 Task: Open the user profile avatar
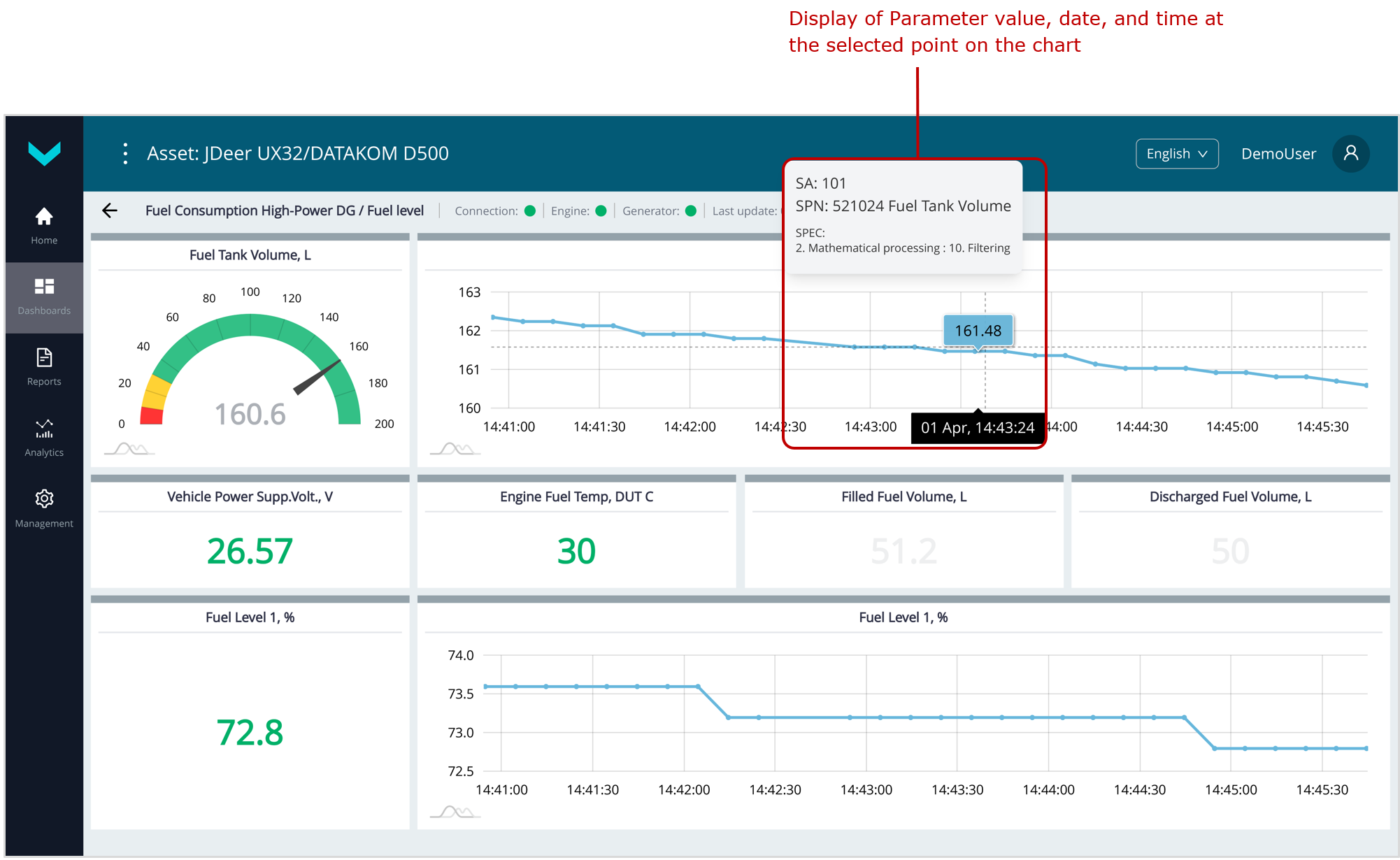(x=1350, y=153)
